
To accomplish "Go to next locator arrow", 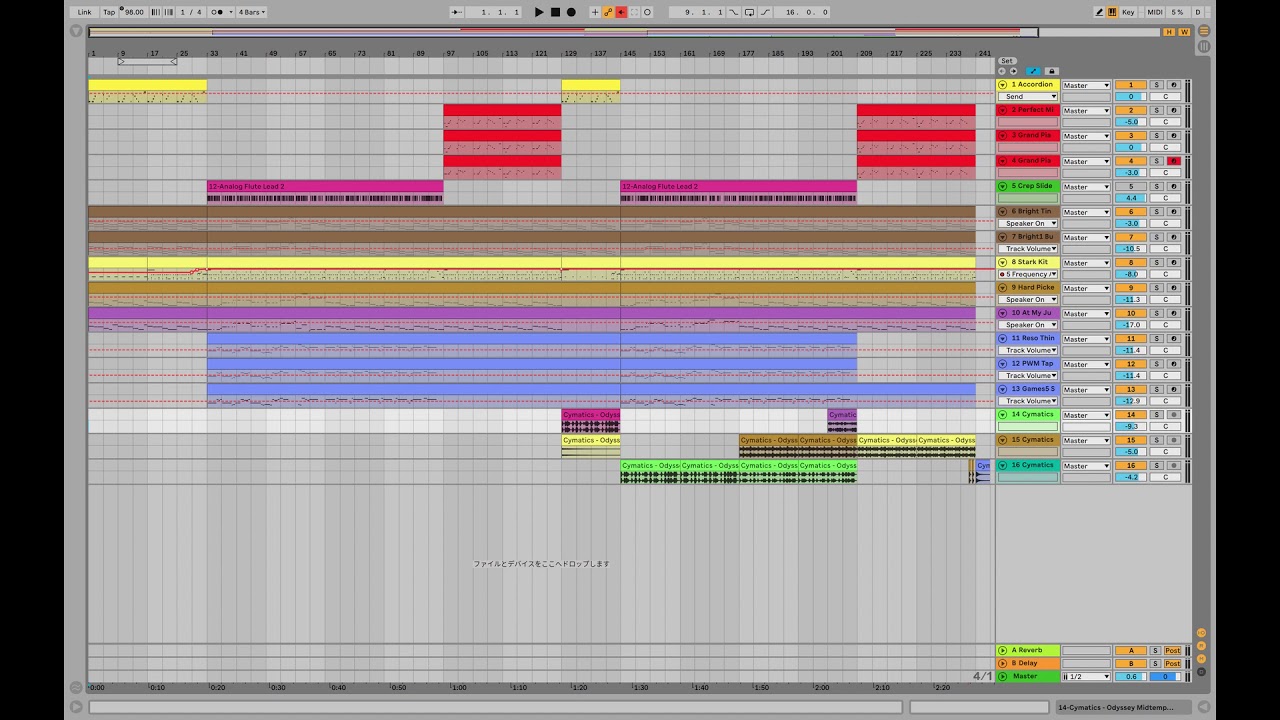I will 1013,71.
